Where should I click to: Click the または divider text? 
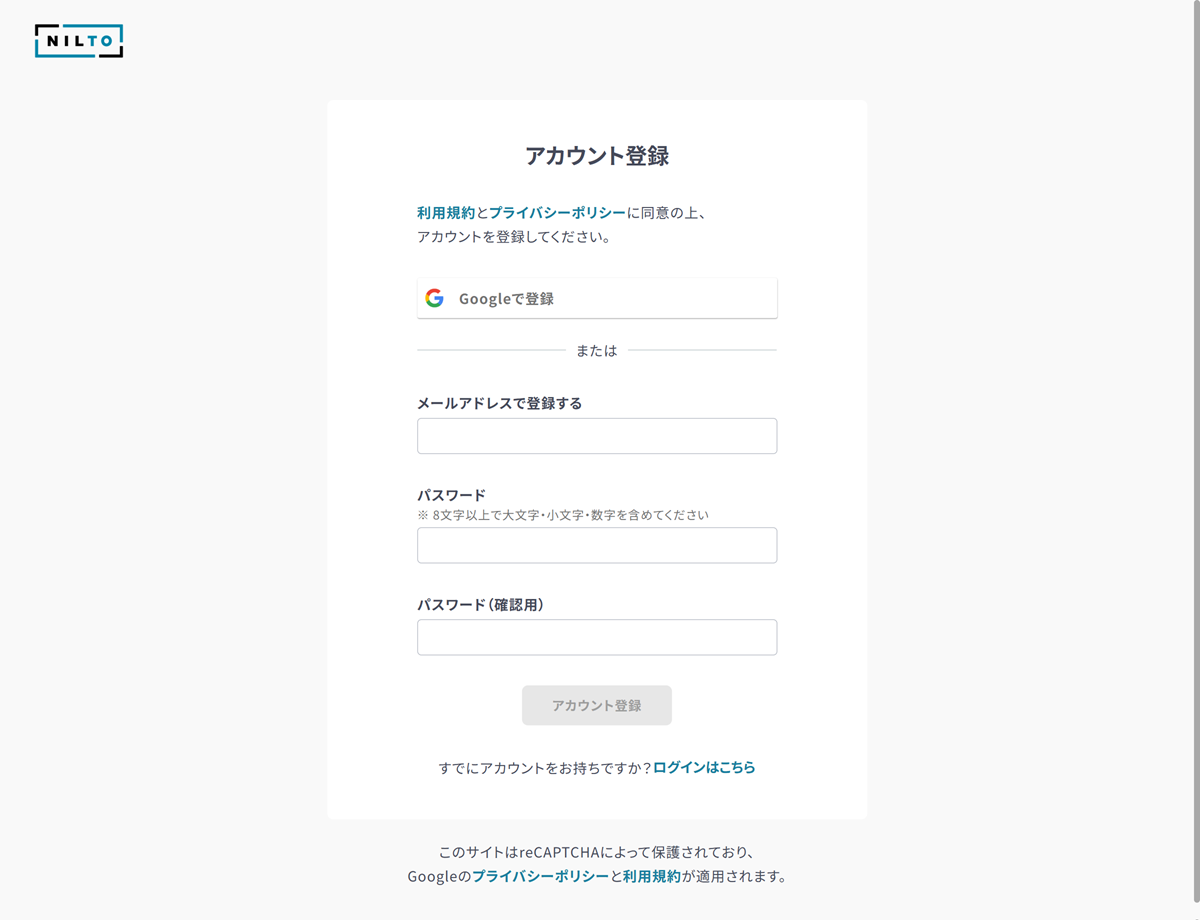coord(597,351)
